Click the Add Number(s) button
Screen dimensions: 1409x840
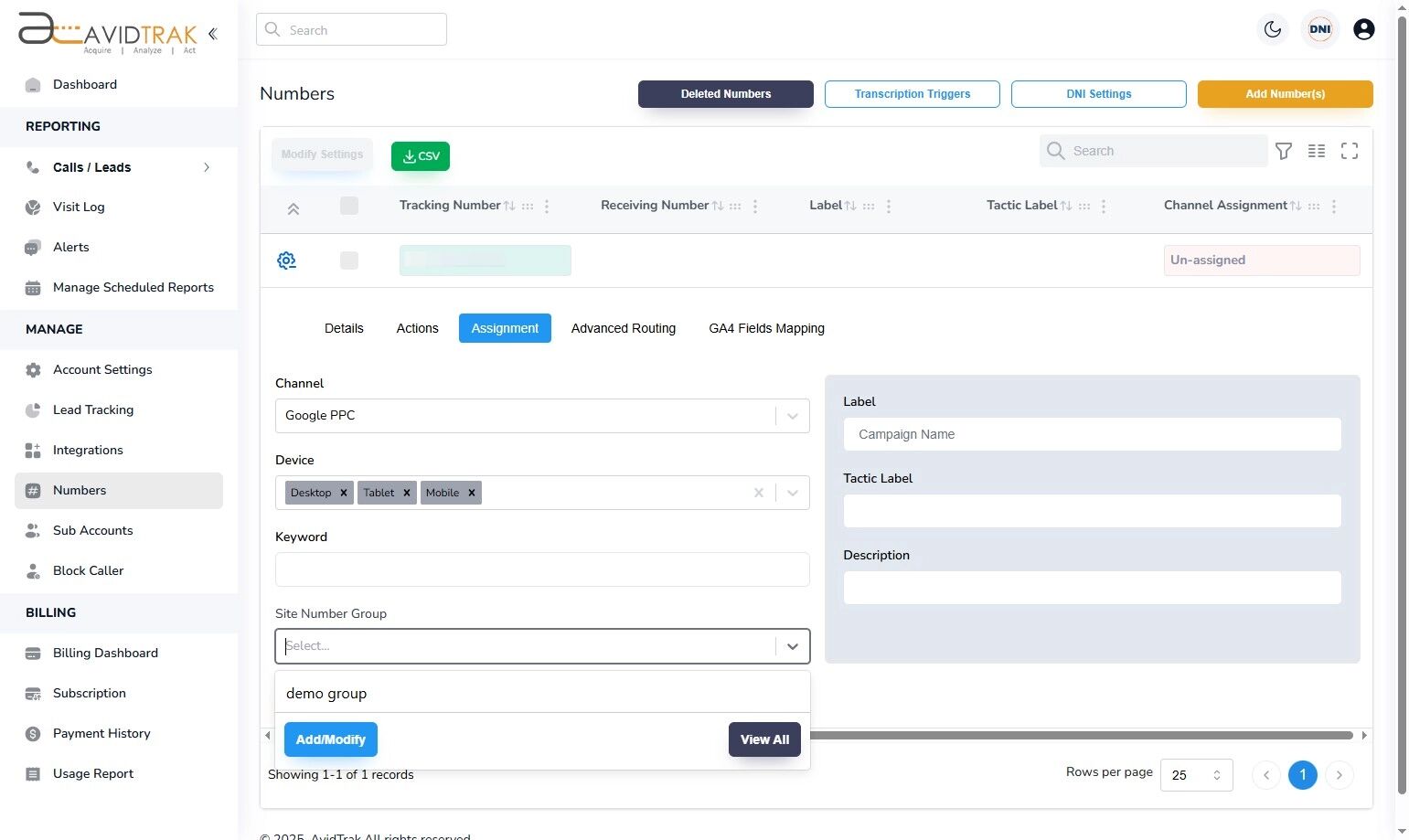tap(1284, 93)
